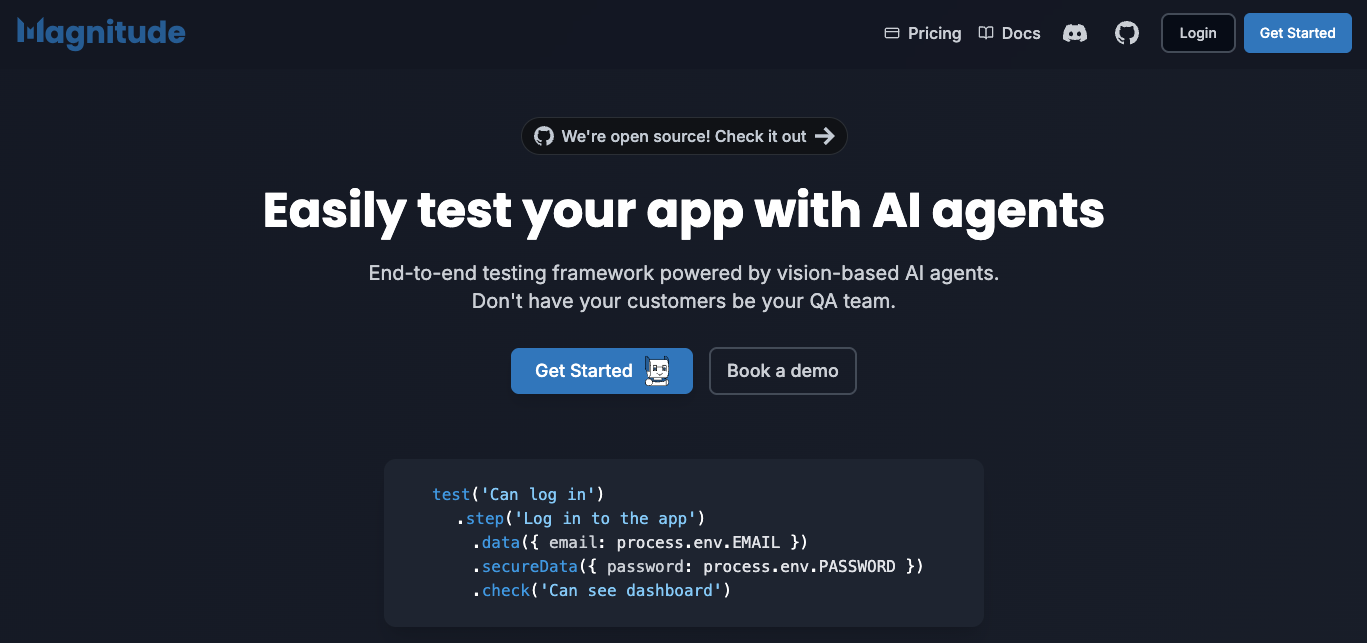Viewport: 1367px width, 643px height.
Task: Click the GitHub icon in the open source banner
Action: pos(544,136)
